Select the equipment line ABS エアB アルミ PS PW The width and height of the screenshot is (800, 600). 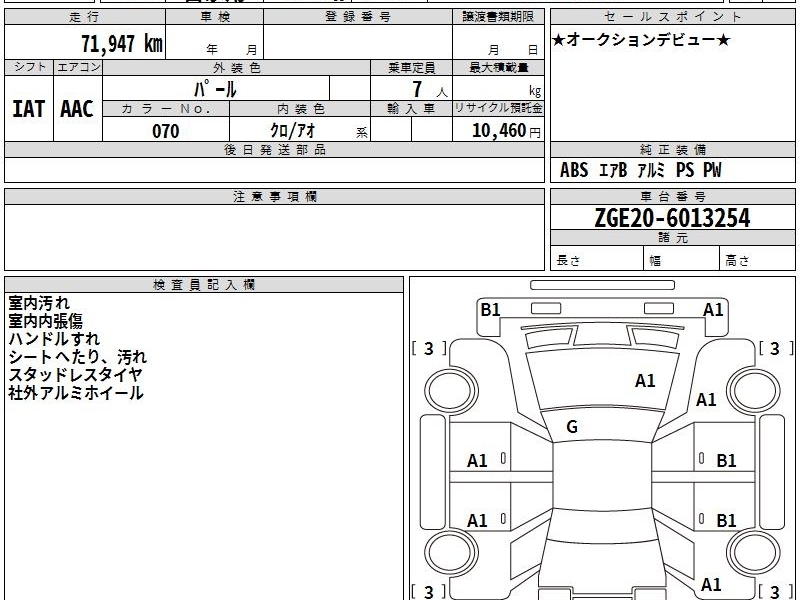(x=641, y=170)
